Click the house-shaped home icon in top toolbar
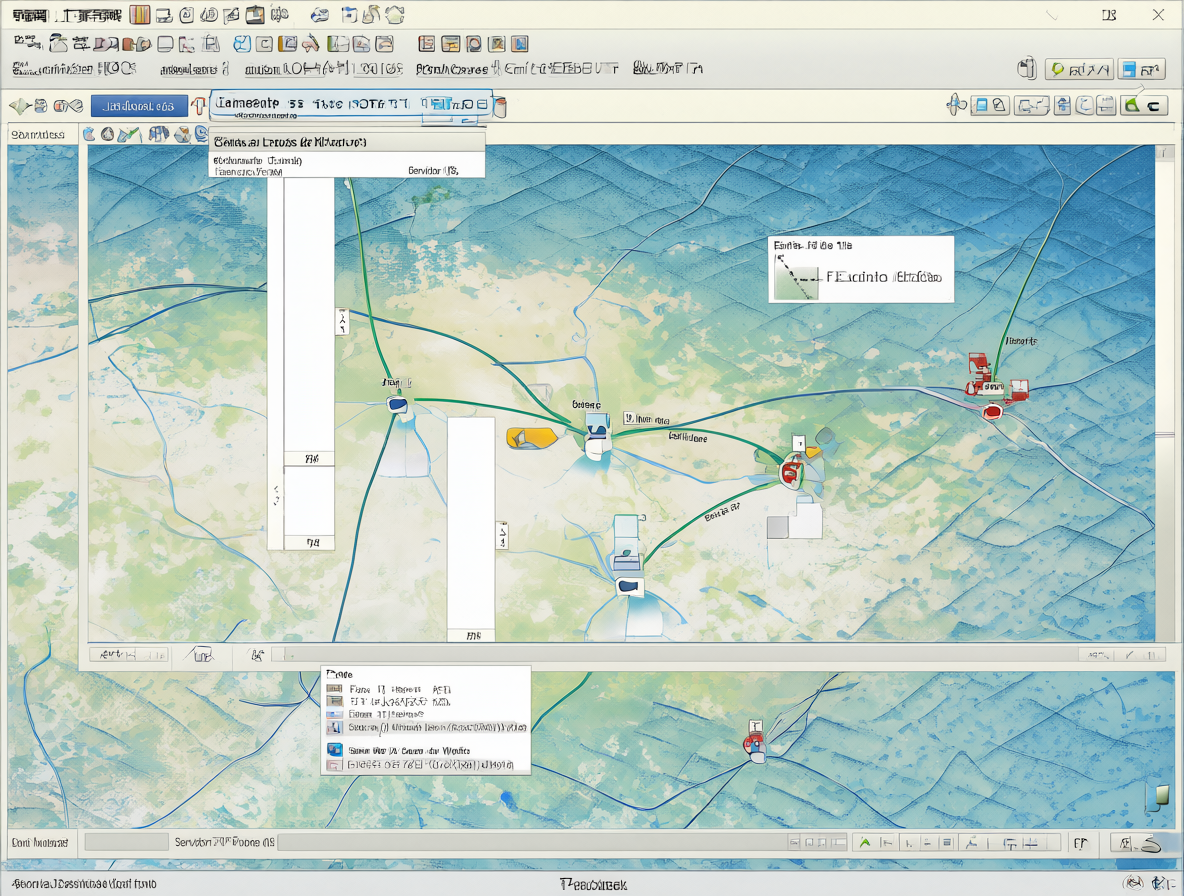1184x896 pixels. click(394, 14)
